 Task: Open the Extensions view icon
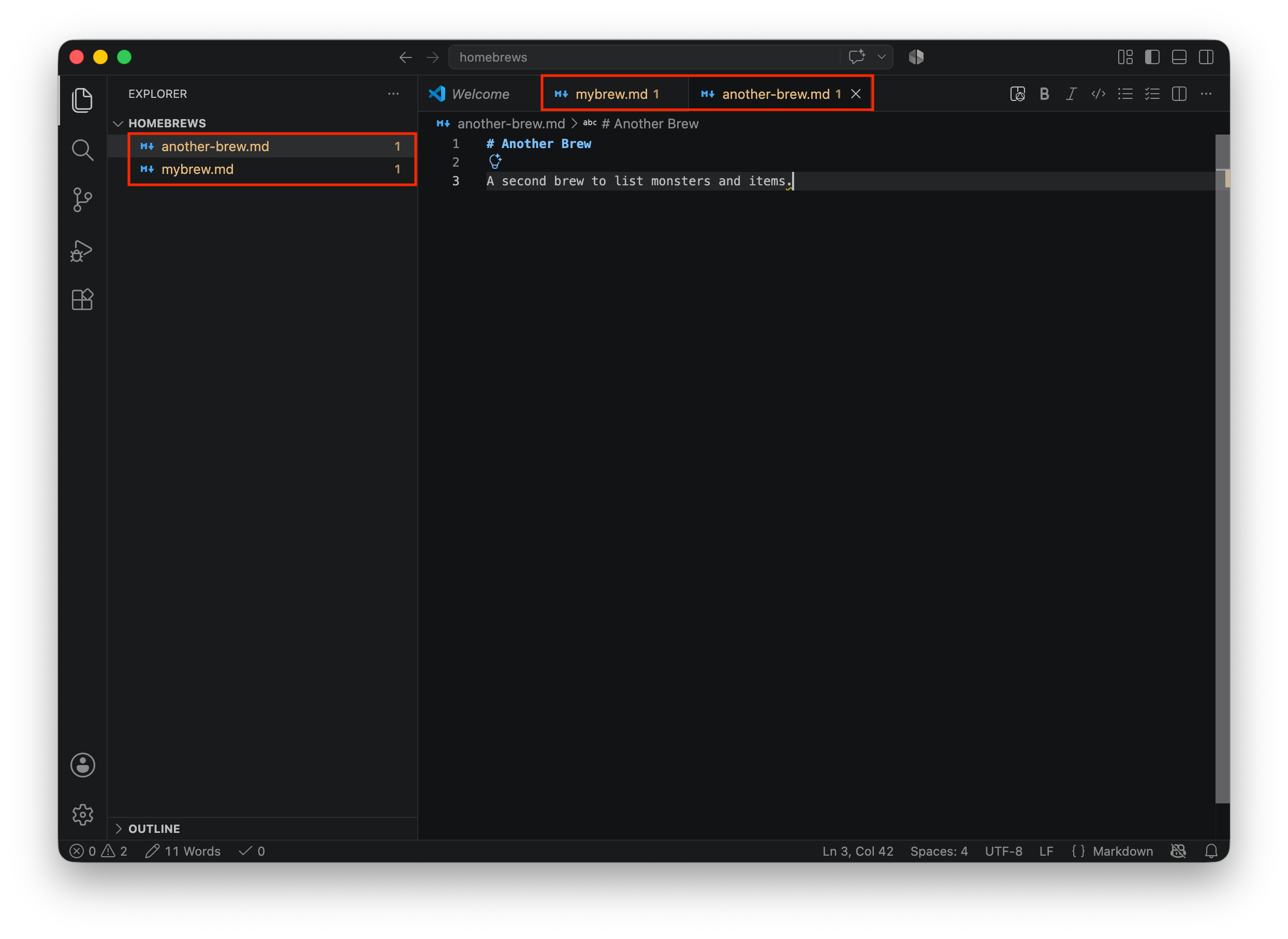coord(82,300)
